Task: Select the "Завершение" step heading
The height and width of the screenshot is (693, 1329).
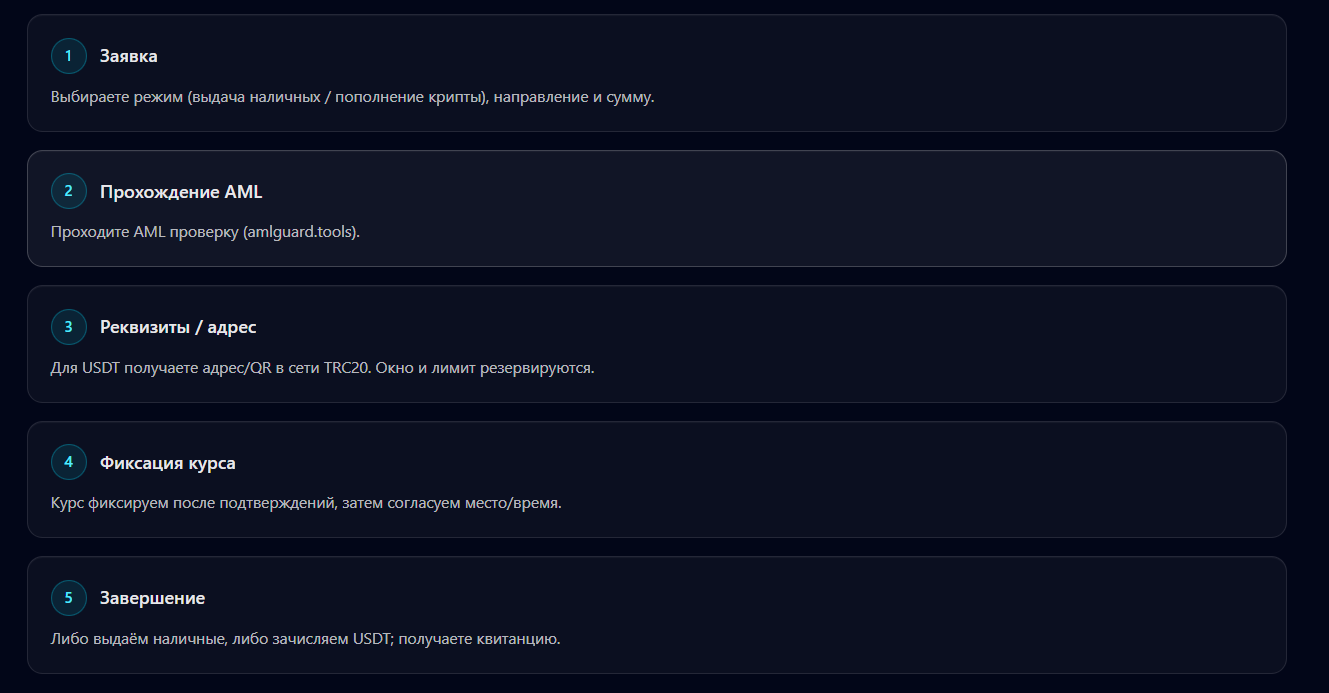Action: (152, 598)
